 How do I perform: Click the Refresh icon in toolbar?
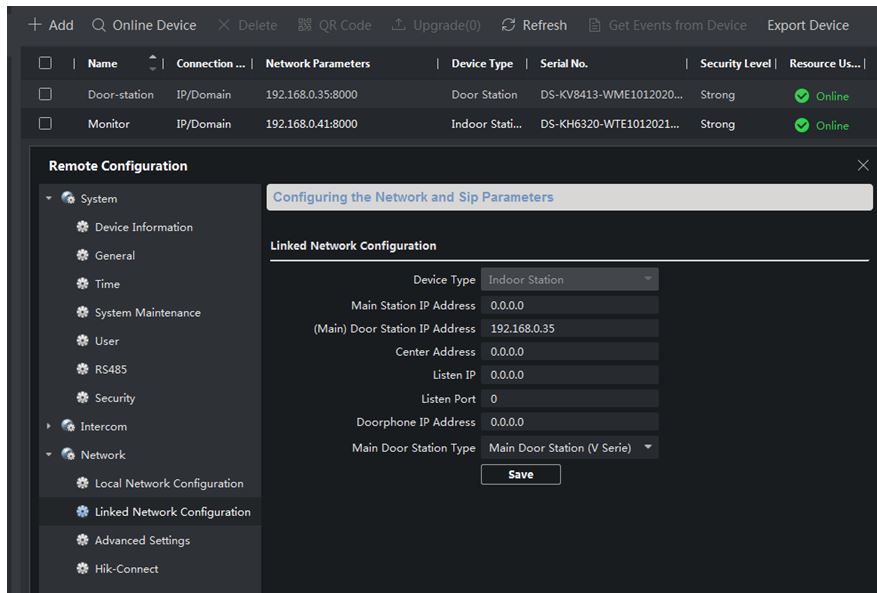[x=509, y=25]
